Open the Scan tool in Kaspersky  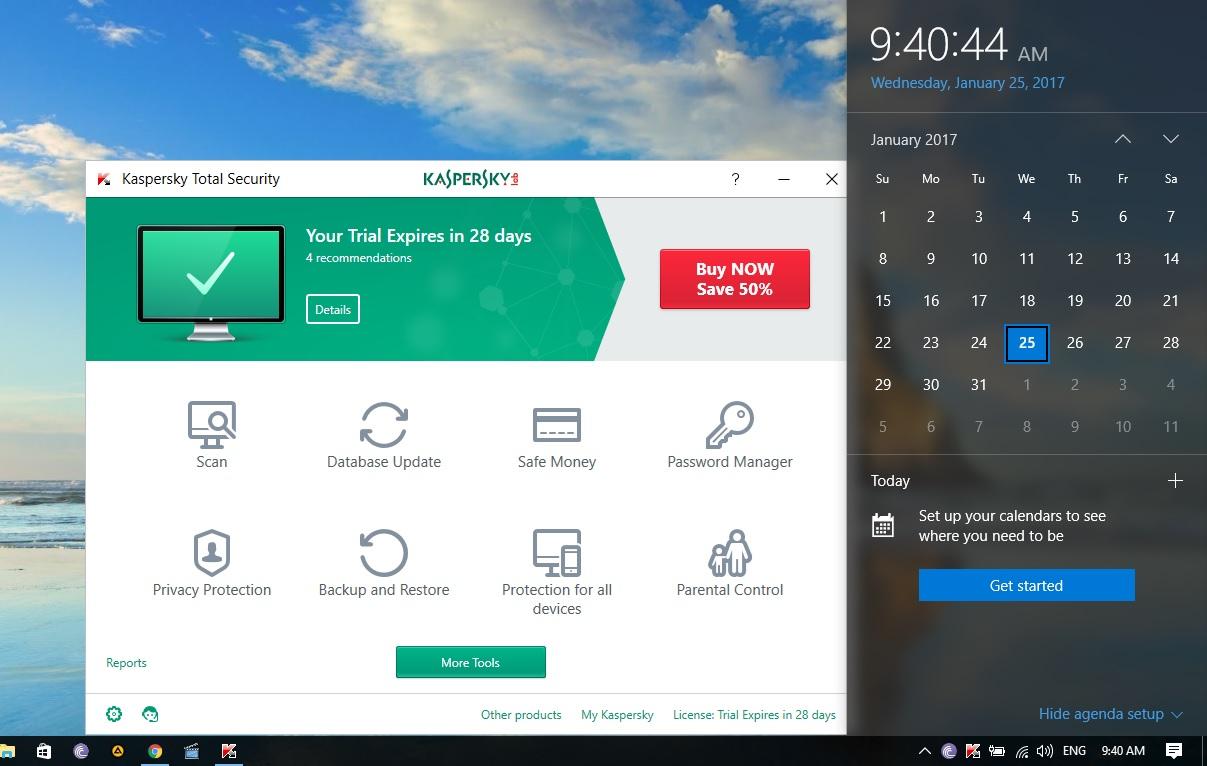pyautogui.click(x=212, y=435)
